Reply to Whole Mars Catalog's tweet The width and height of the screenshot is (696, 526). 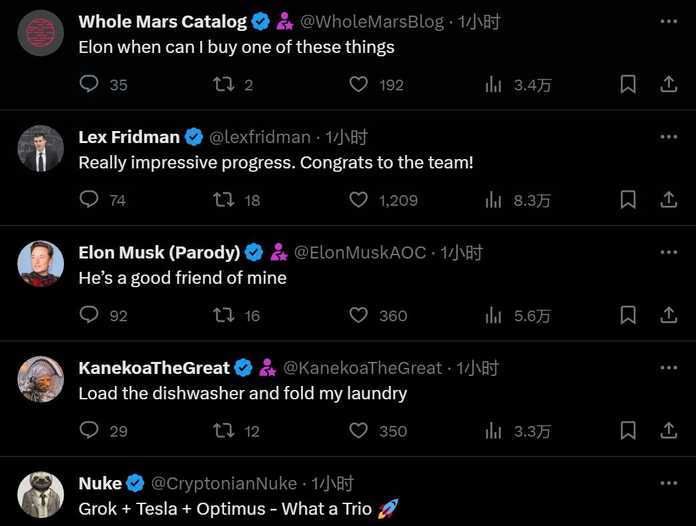tap(89, 85)
